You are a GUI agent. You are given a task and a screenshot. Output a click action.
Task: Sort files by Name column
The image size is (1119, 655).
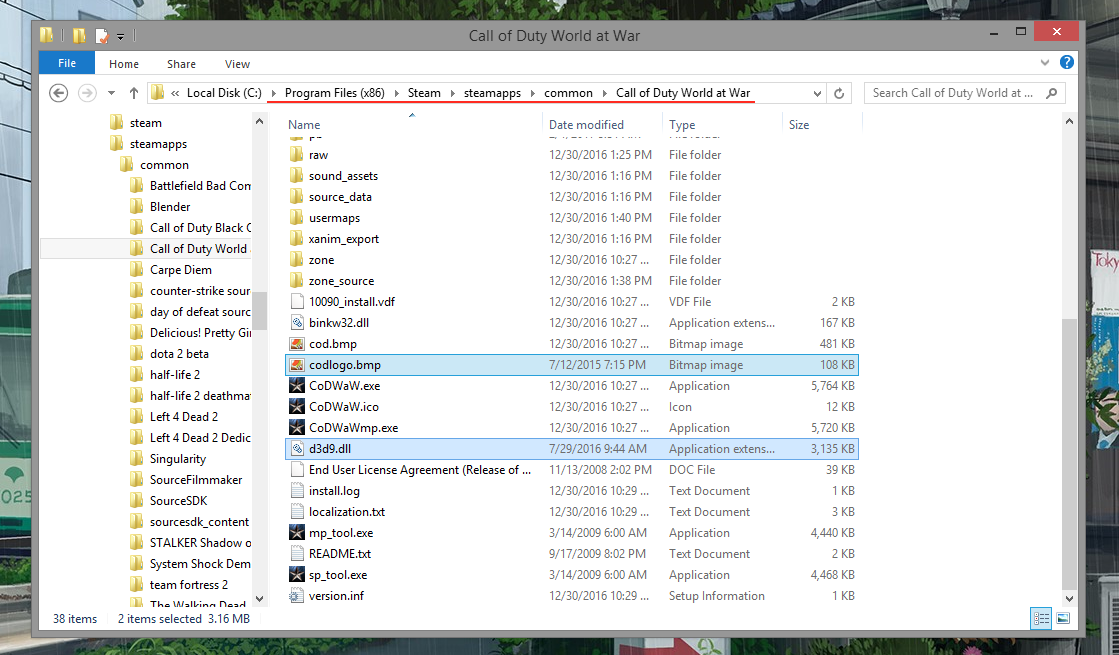click(x=304, y=125)
